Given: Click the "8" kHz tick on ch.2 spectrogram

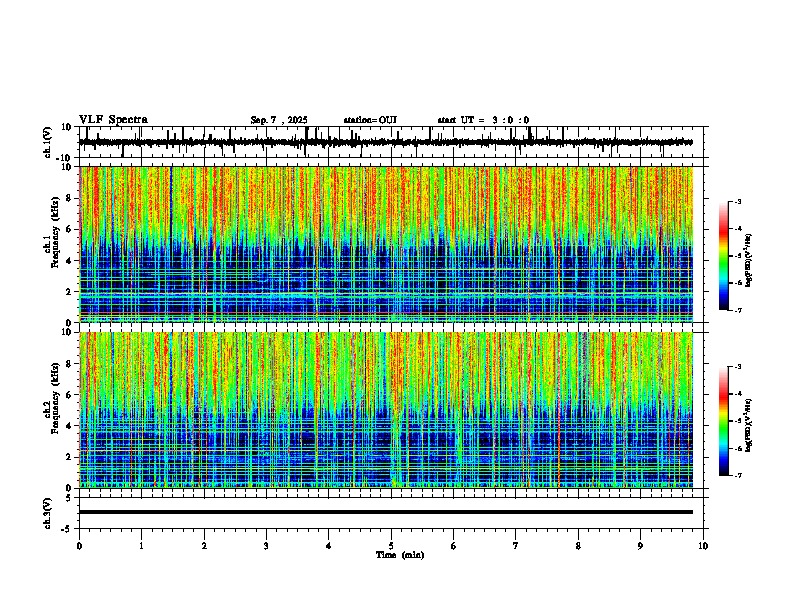Looking at the screenshot, I should (x=69, y=364).
